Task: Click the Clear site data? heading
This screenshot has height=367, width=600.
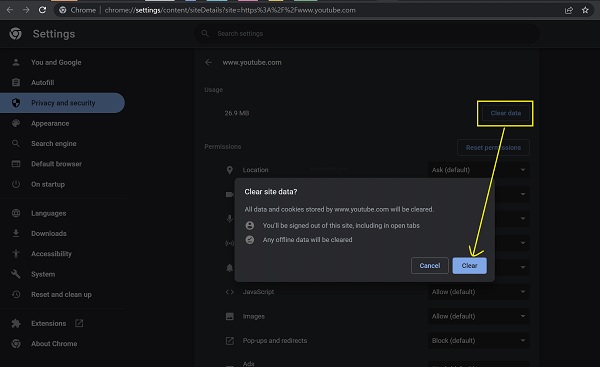Action: pyautogui.click(x=271, y=192)
